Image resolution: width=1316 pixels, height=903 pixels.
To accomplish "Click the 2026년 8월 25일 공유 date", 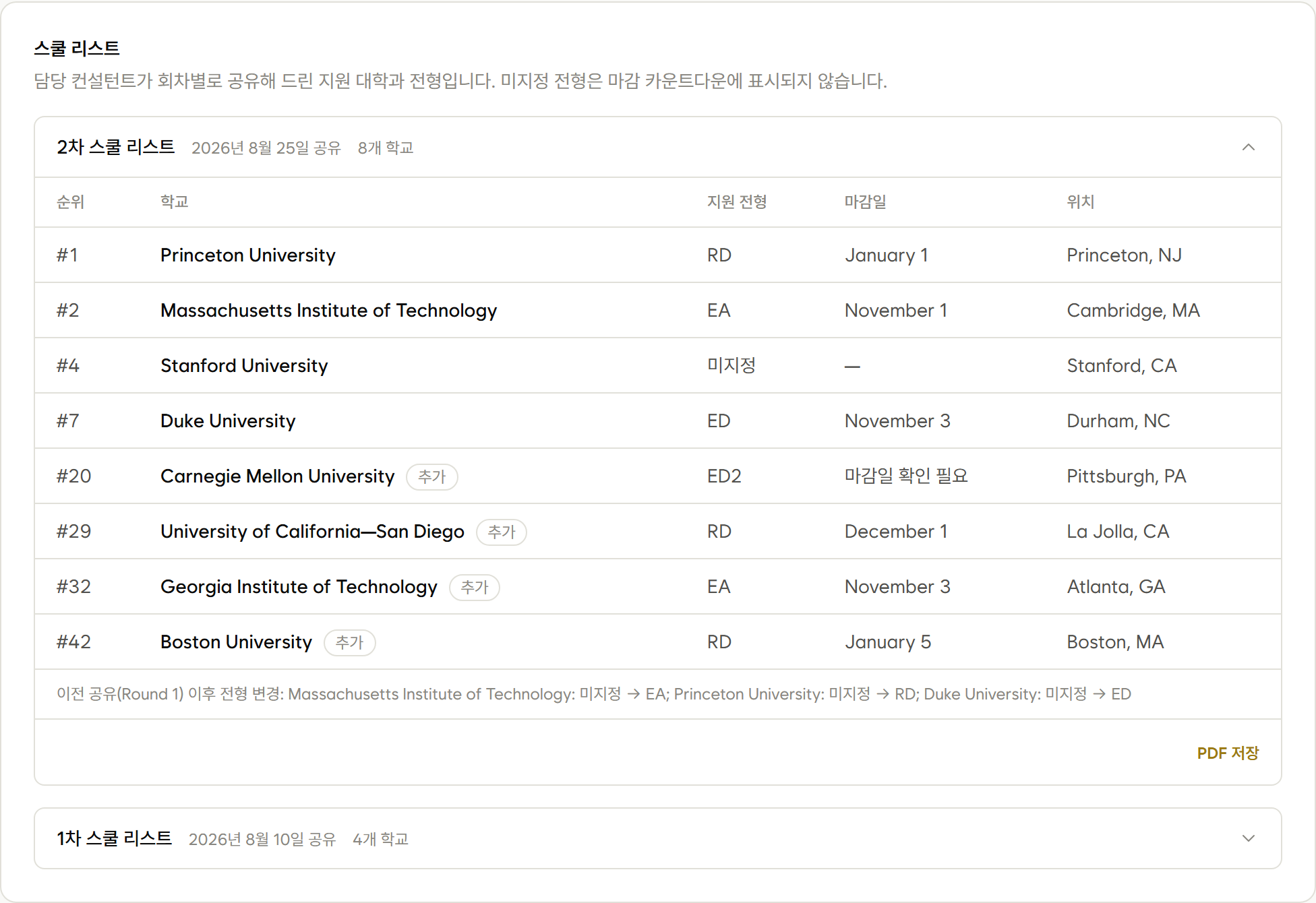I will coord(266,148).
